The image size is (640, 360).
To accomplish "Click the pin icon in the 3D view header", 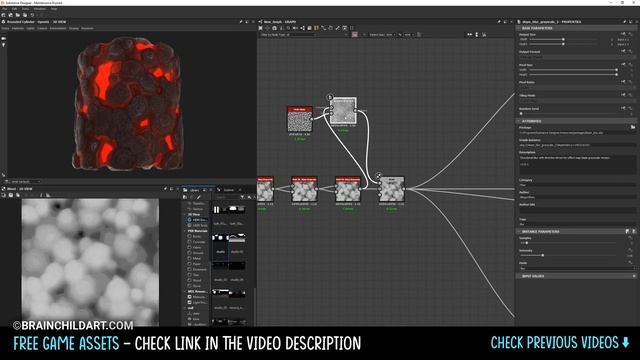I will (241, 22).
